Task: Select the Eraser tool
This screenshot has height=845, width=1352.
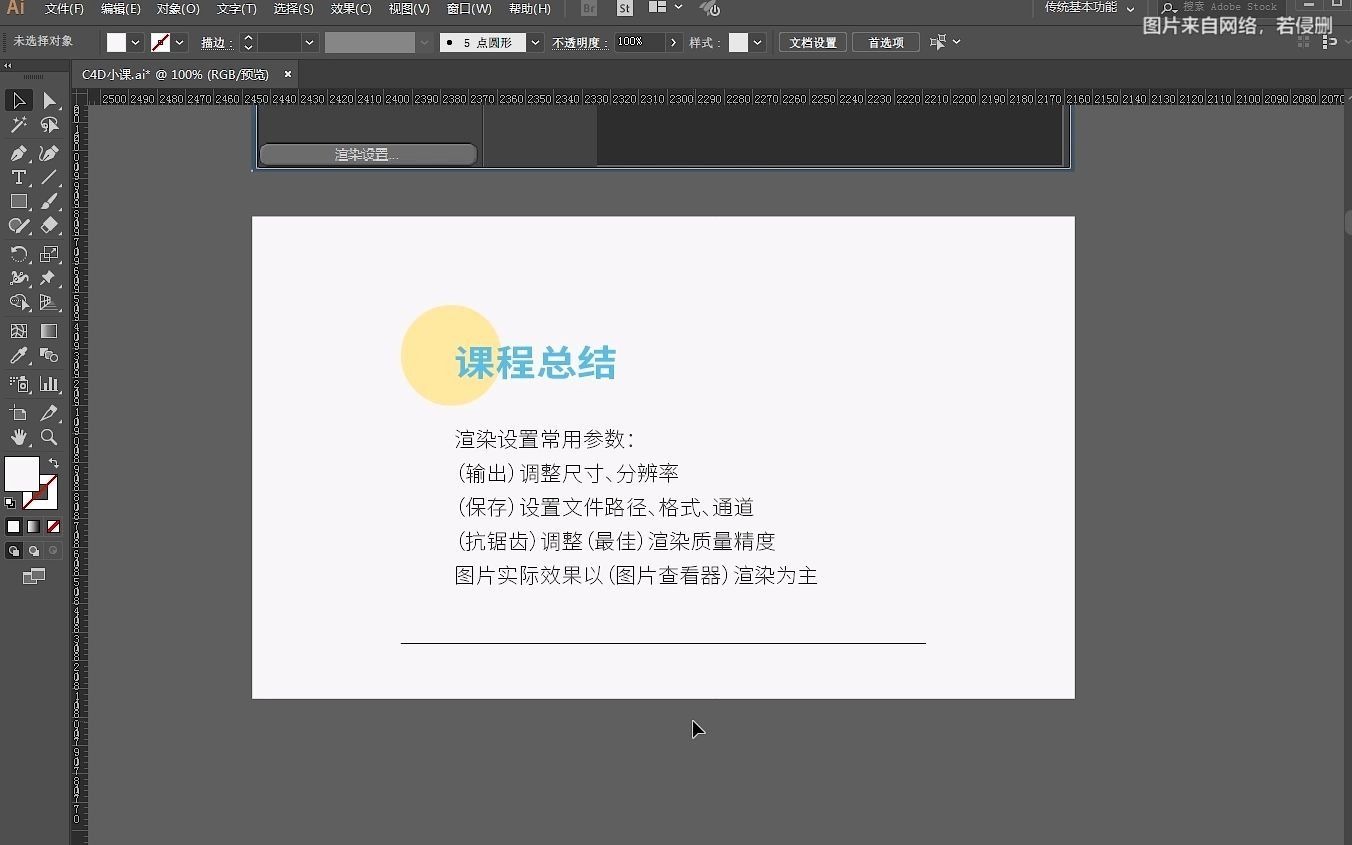Action: (x=49, y=225)
